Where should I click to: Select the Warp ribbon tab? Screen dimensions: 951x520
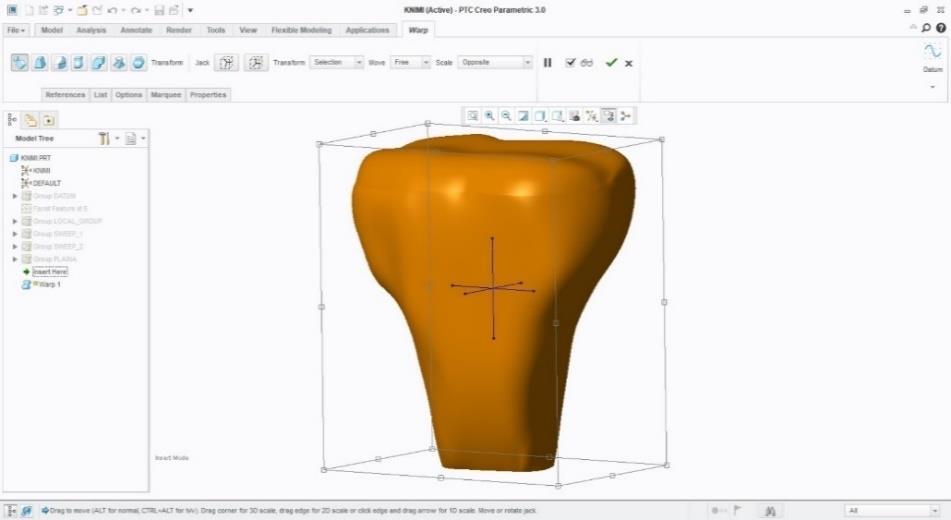[x=418, y=30]
